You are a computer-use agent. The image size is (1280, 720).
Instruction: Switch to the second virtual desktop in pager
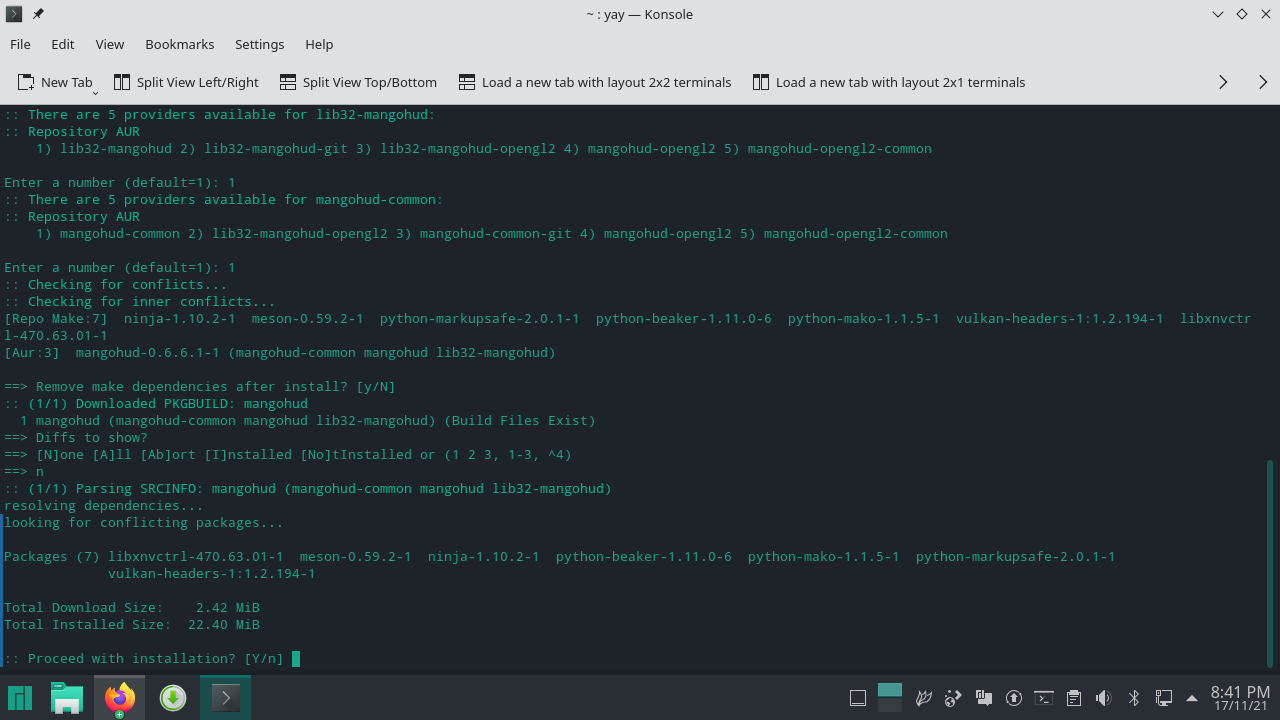coord(889,705)
